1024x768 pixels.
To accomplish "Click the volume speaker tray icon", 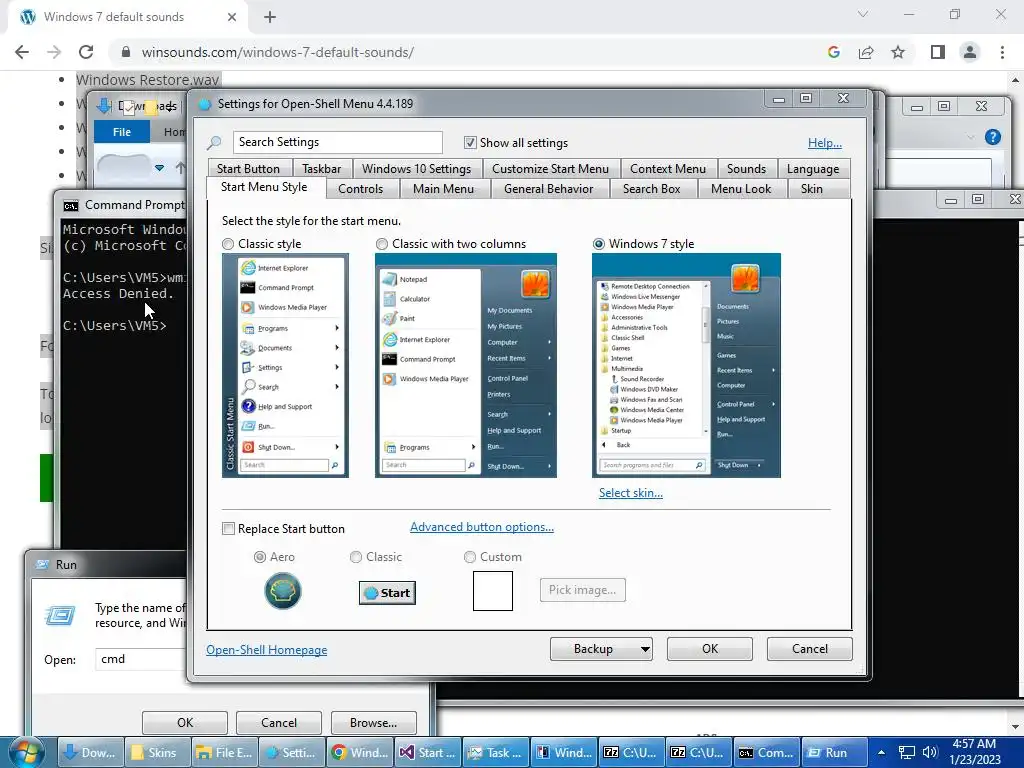I will coord(930,752).
